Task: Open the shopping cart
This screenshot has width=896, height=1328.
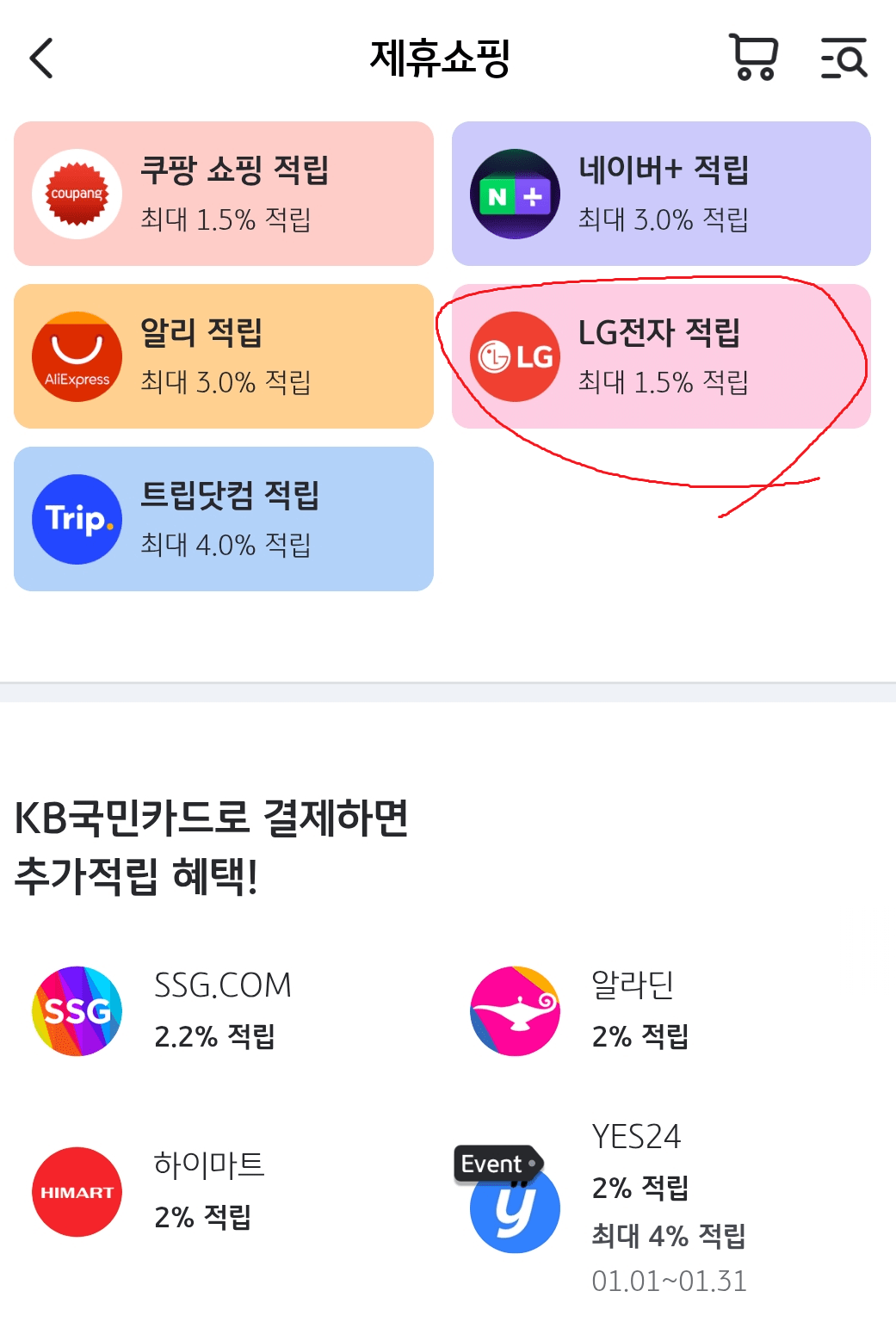Action: (x=753, y=58)
